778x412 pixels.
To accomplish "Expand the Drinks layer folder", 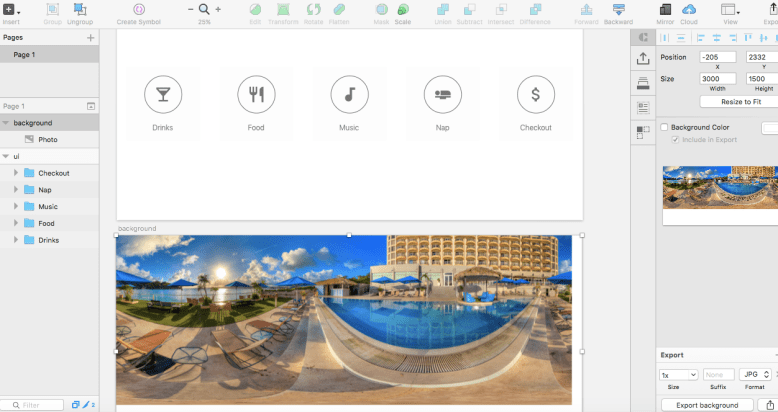I will (16, 240).
